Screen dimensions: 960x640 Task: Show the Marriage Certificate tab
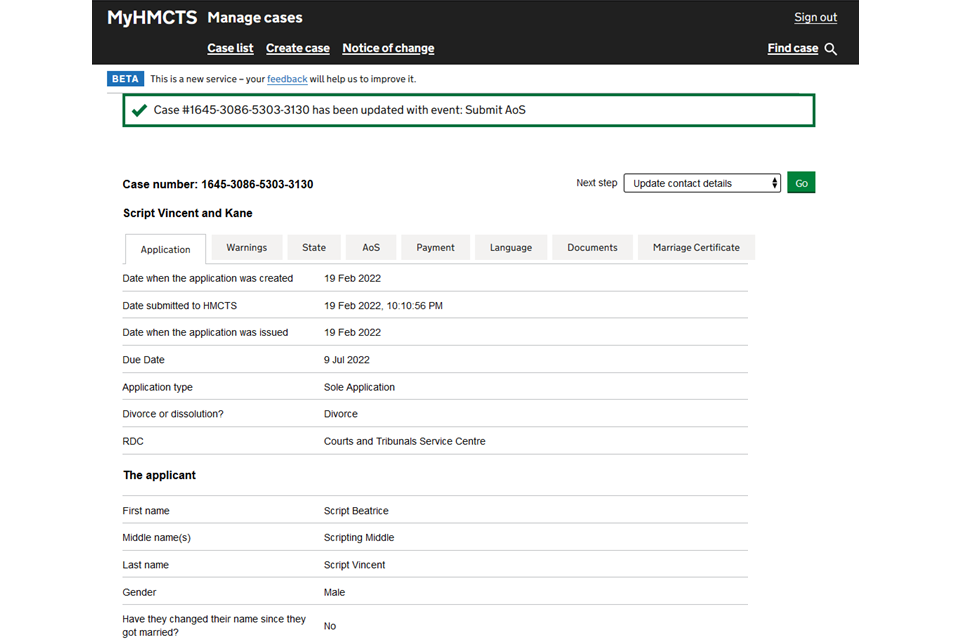tap(696, 248)
